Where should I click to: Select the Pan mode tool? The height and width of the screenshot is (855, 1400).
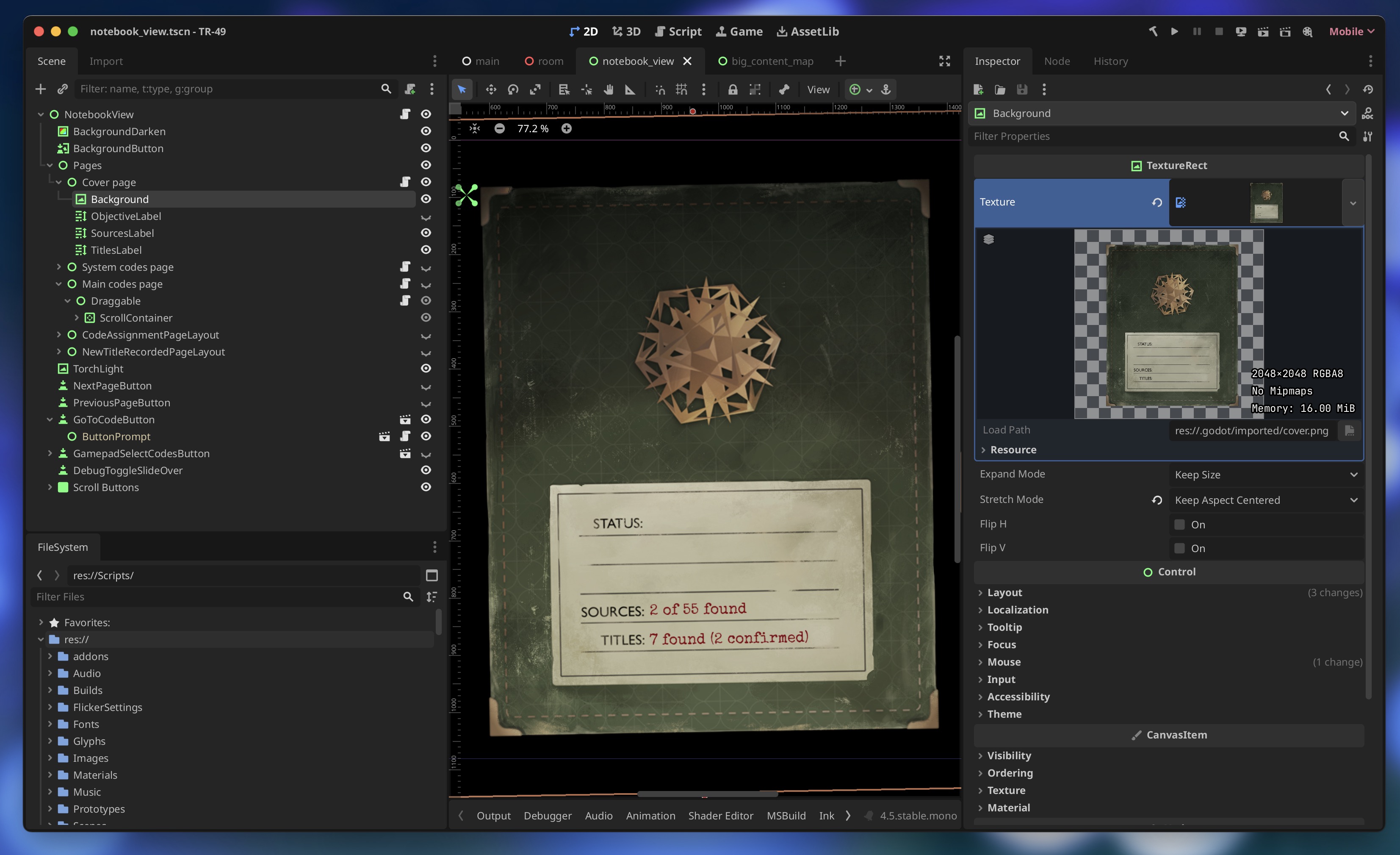point(609,89)
